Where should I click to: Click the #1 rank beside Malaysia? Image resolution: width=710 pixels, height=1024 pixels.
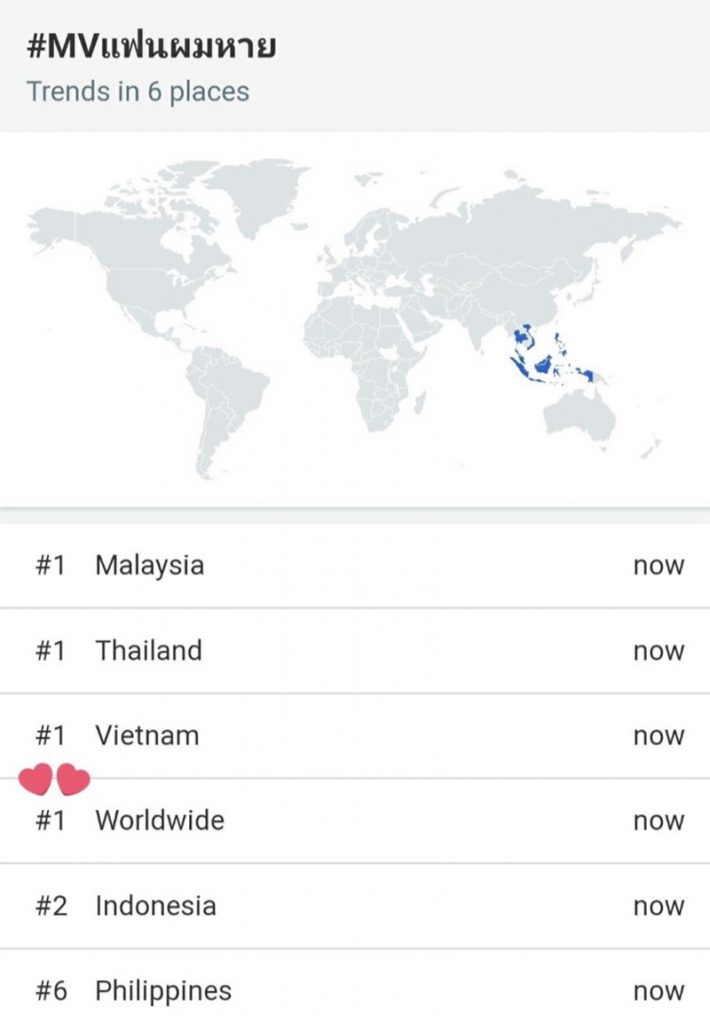(50, 565)
